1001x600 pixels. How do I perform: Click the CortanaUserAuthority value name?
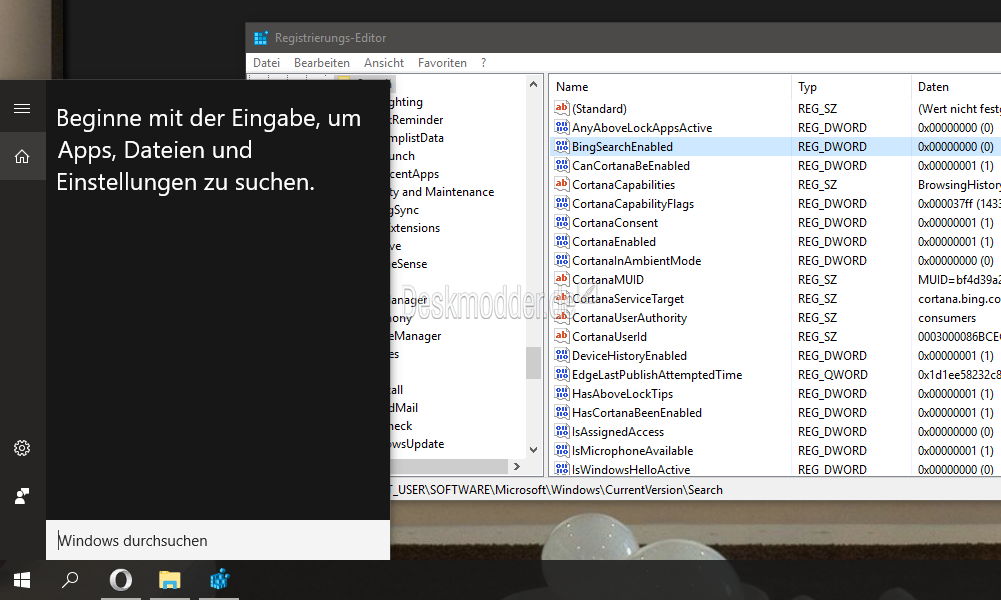[629, 318]
